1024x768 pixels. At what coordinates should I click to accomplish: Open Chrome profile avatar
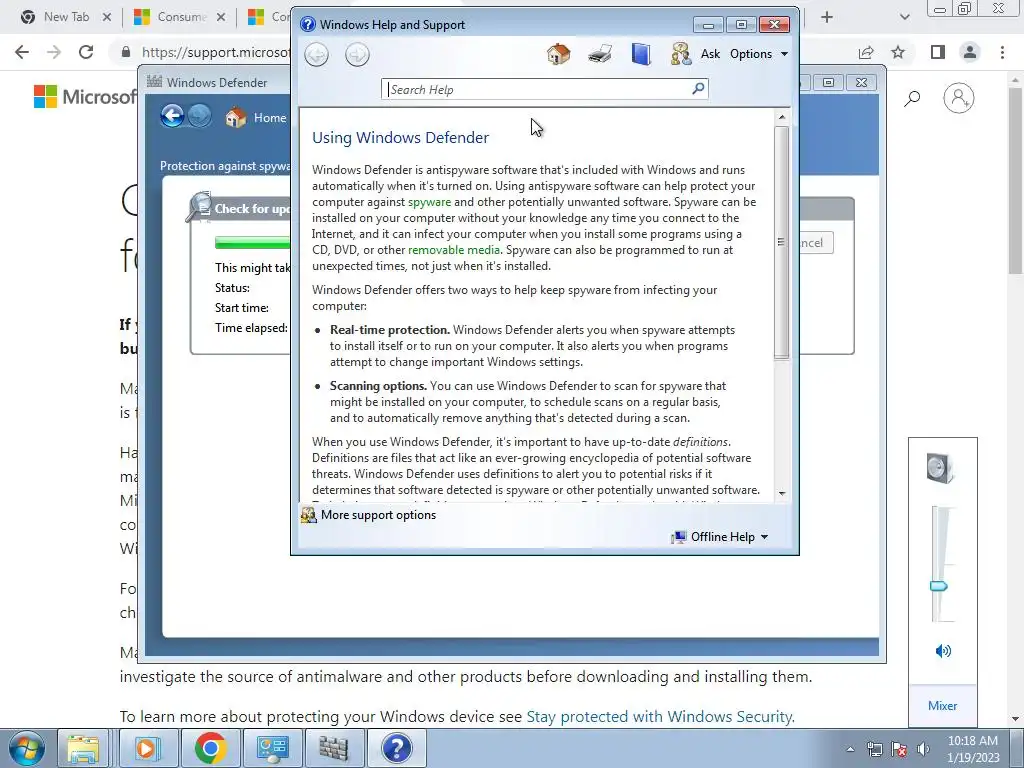970,52
